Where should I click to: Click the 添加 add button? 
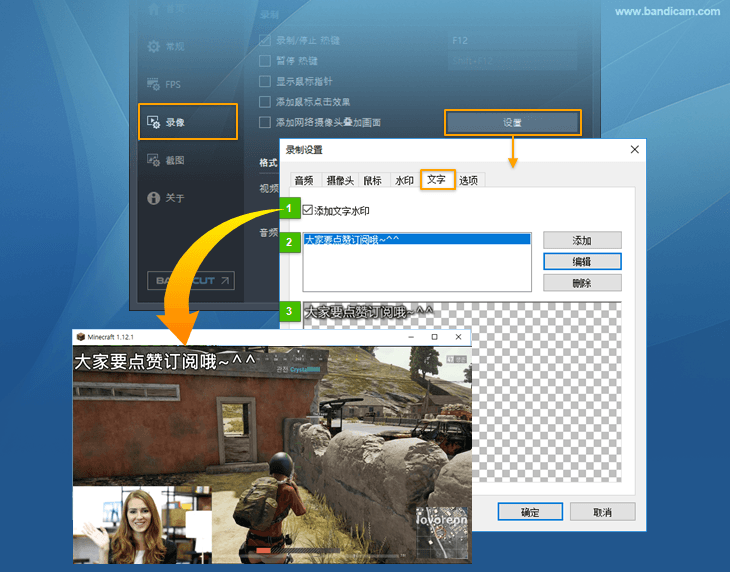(582, 240)
